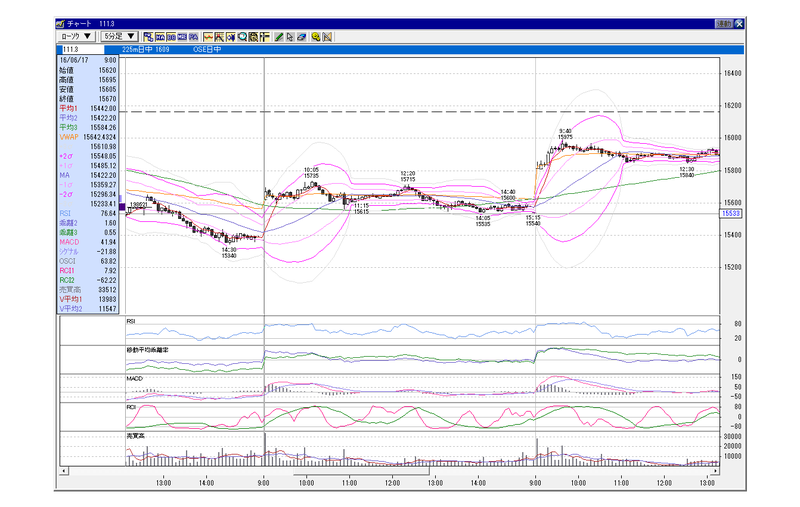
Task: Select the OSE日中 header label
Action: point(207,49)
